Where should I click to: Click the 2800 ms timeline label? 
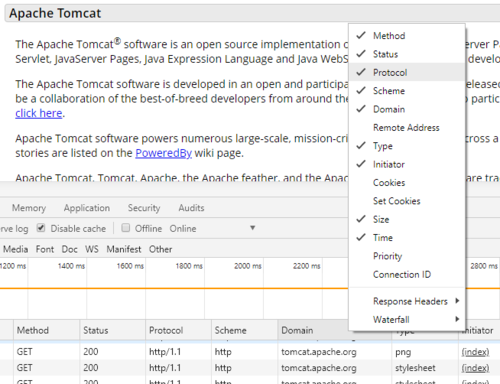pos(484,266)
